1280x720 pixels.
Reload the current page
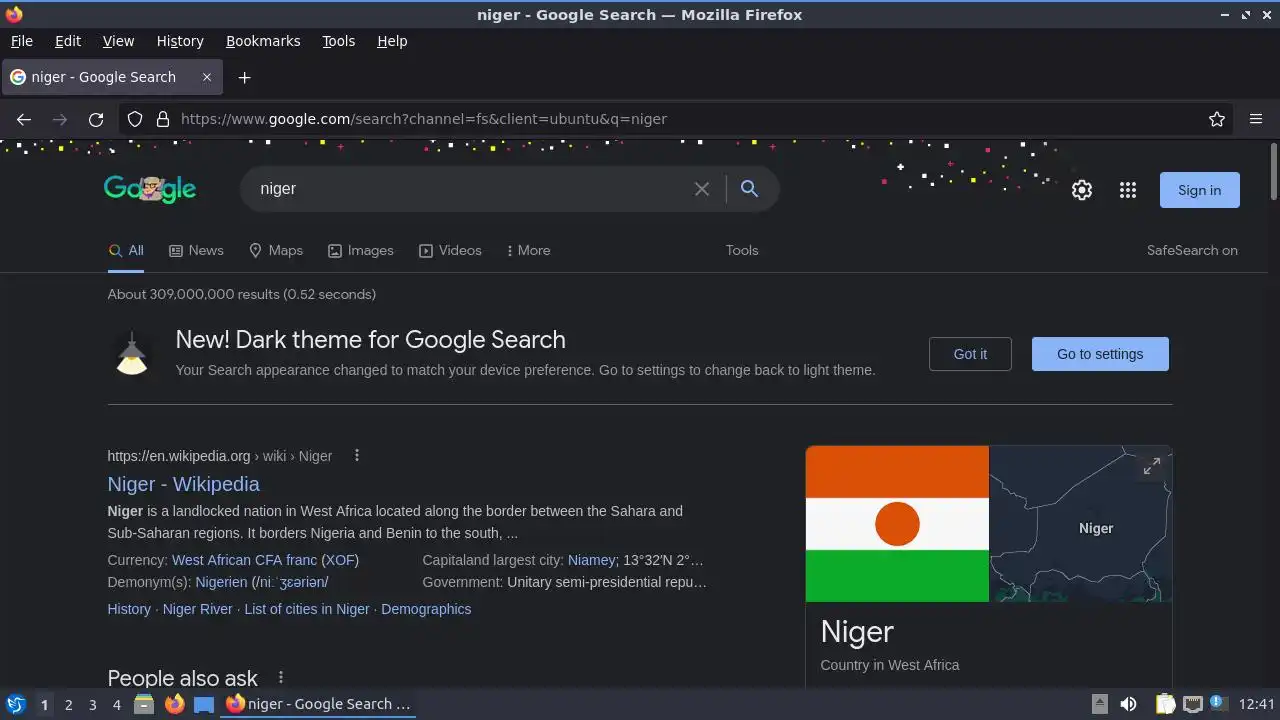[x=96, y=119]
